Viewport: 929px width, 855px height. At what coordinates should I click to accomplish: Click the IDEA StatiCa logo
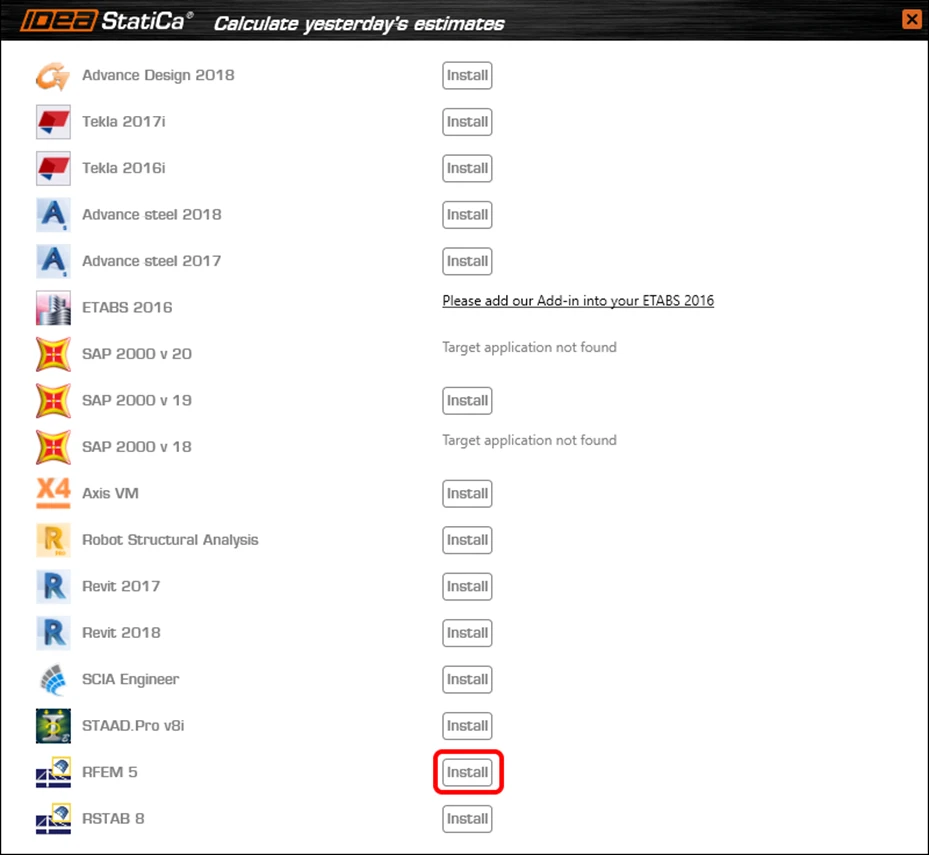click(107, 21)
